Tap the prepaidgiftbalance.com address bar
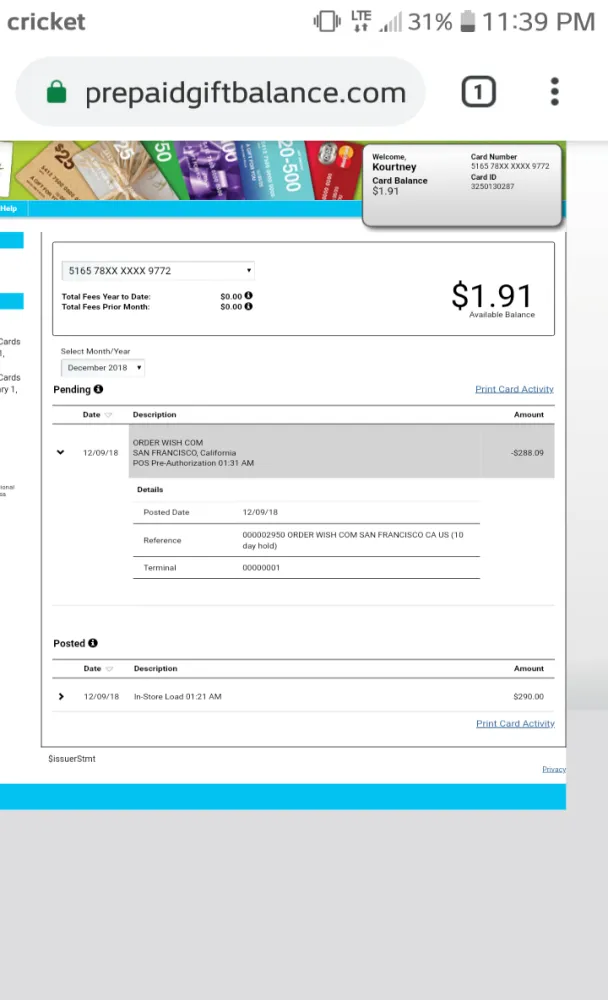 [221, 92]
